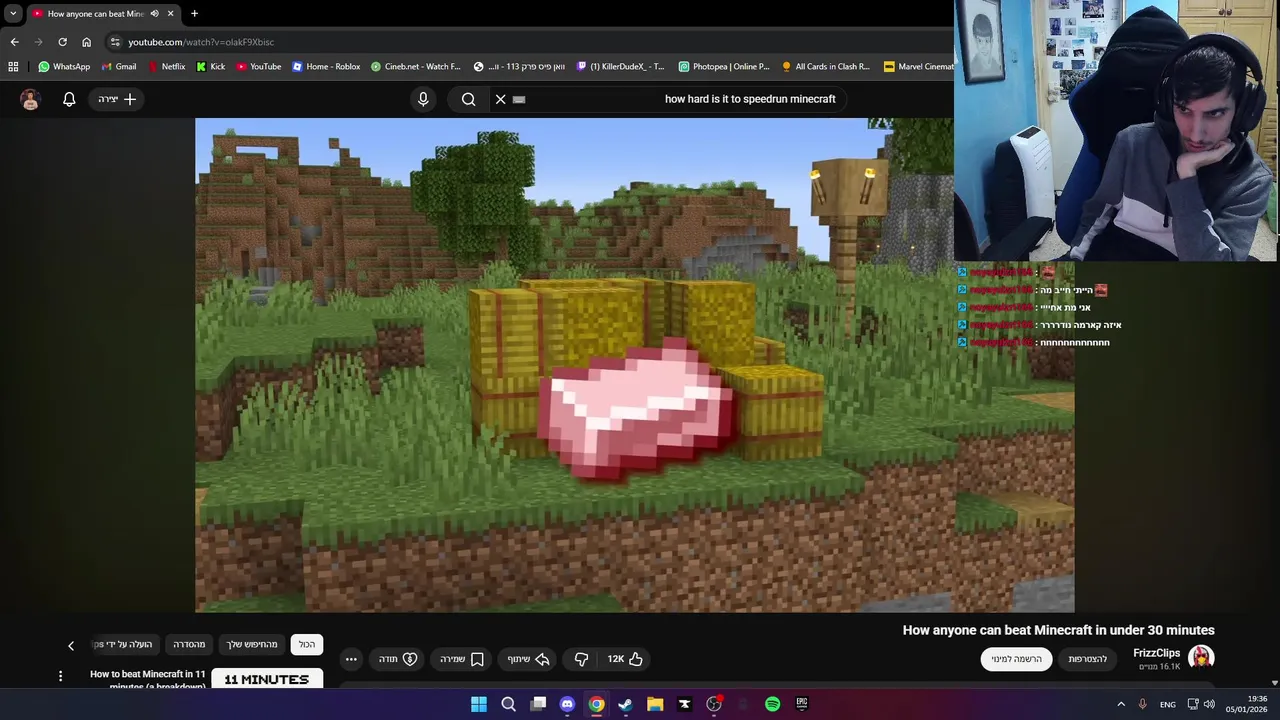Submit search with the magnifier icon
Viewport: 1280px width, 720px height.
[468, 99]
